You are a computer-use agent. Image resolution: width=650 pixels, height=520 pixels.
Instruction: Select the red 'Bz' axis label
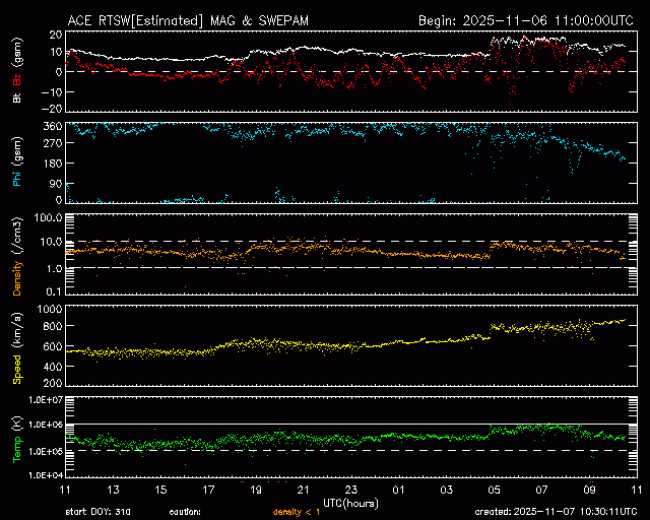point(17,79)
